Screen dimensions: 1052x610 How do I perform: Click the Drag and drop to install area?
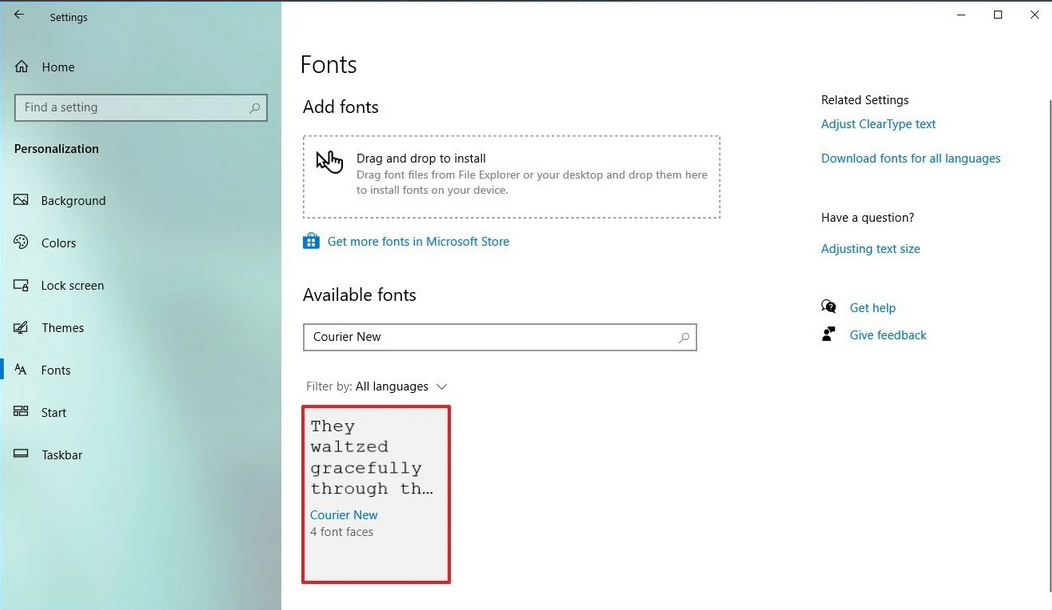(x=511, y=177)
